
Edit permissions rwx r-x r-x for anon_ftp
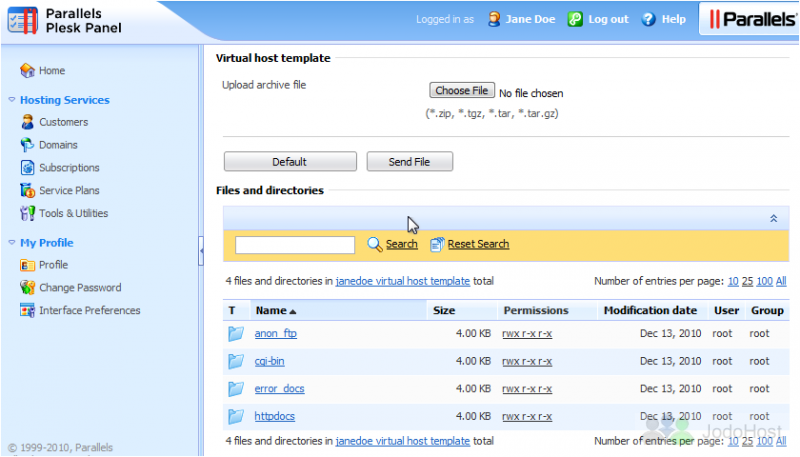pos(527,334)
